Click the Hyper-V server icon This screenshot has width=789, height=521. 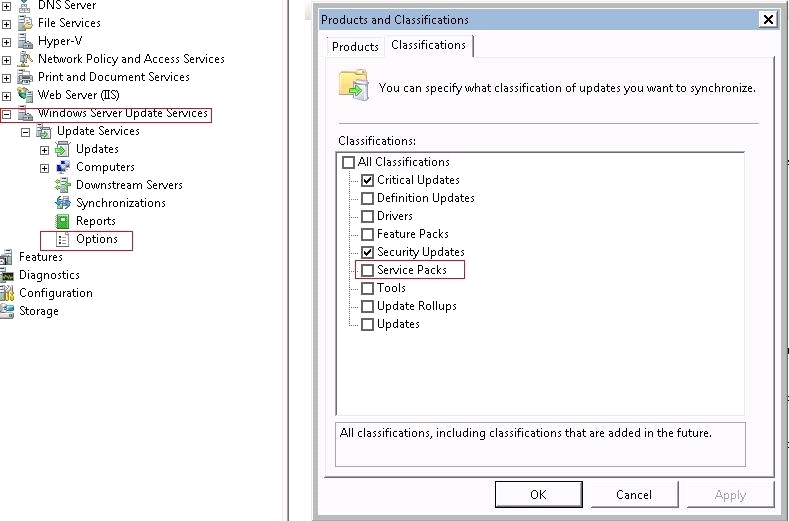[x=25, y=41]
